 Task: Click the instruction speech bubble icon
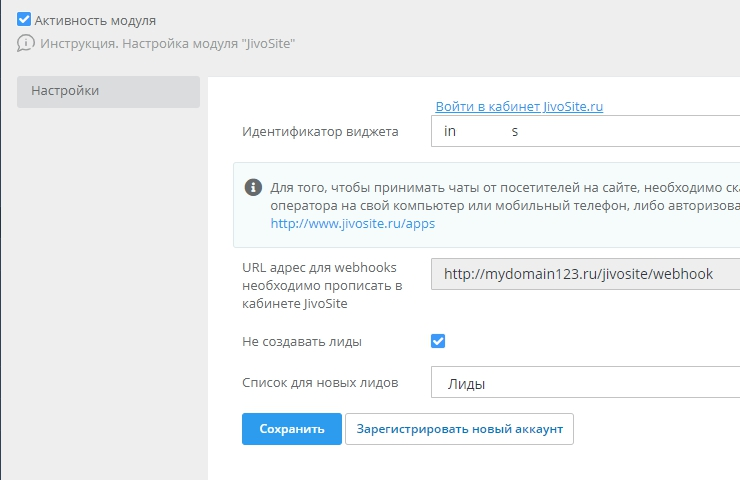25,44
